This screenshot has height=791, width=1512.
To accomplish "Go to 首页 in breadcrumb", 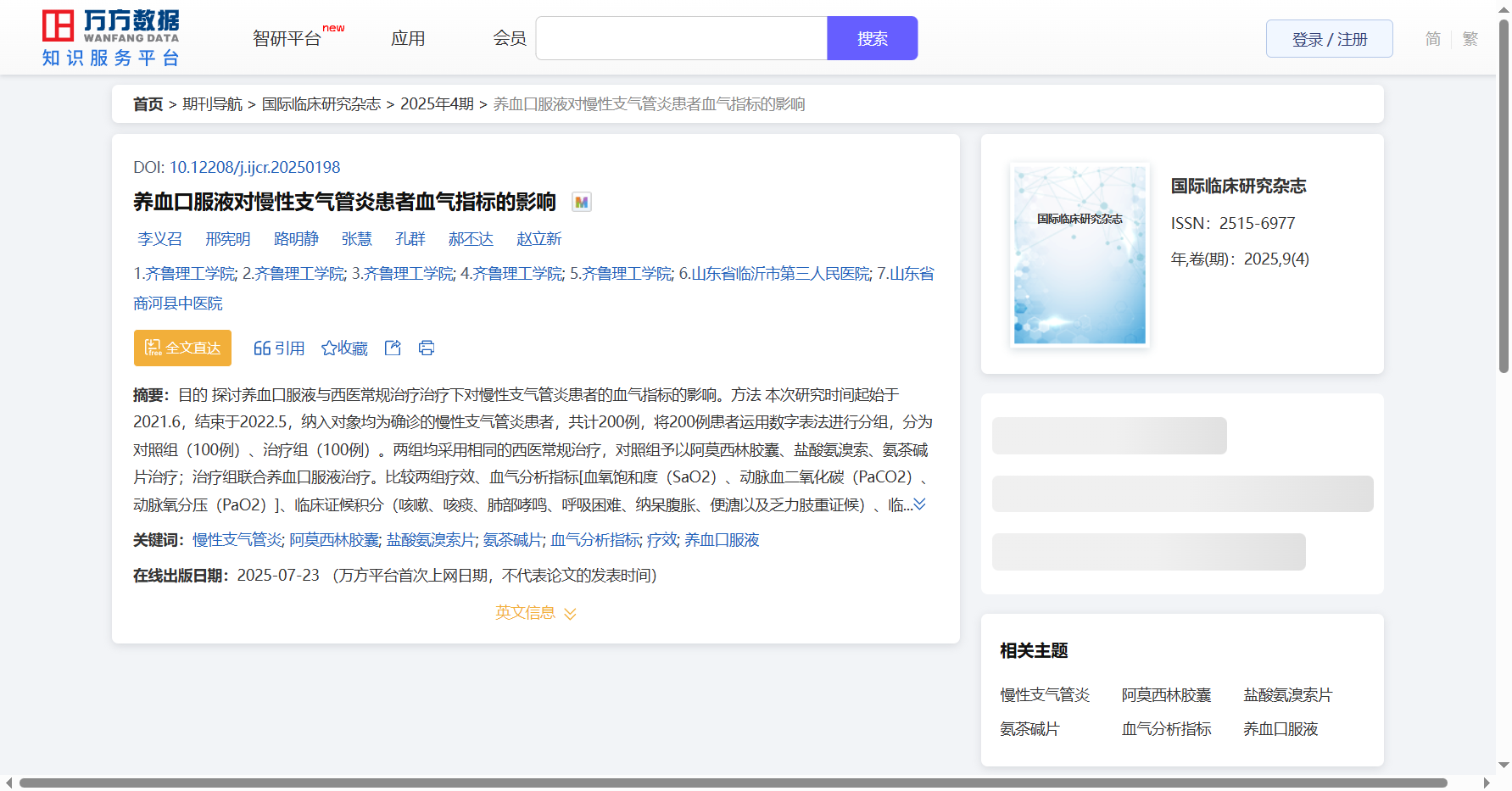I will (x=148, y=104).
